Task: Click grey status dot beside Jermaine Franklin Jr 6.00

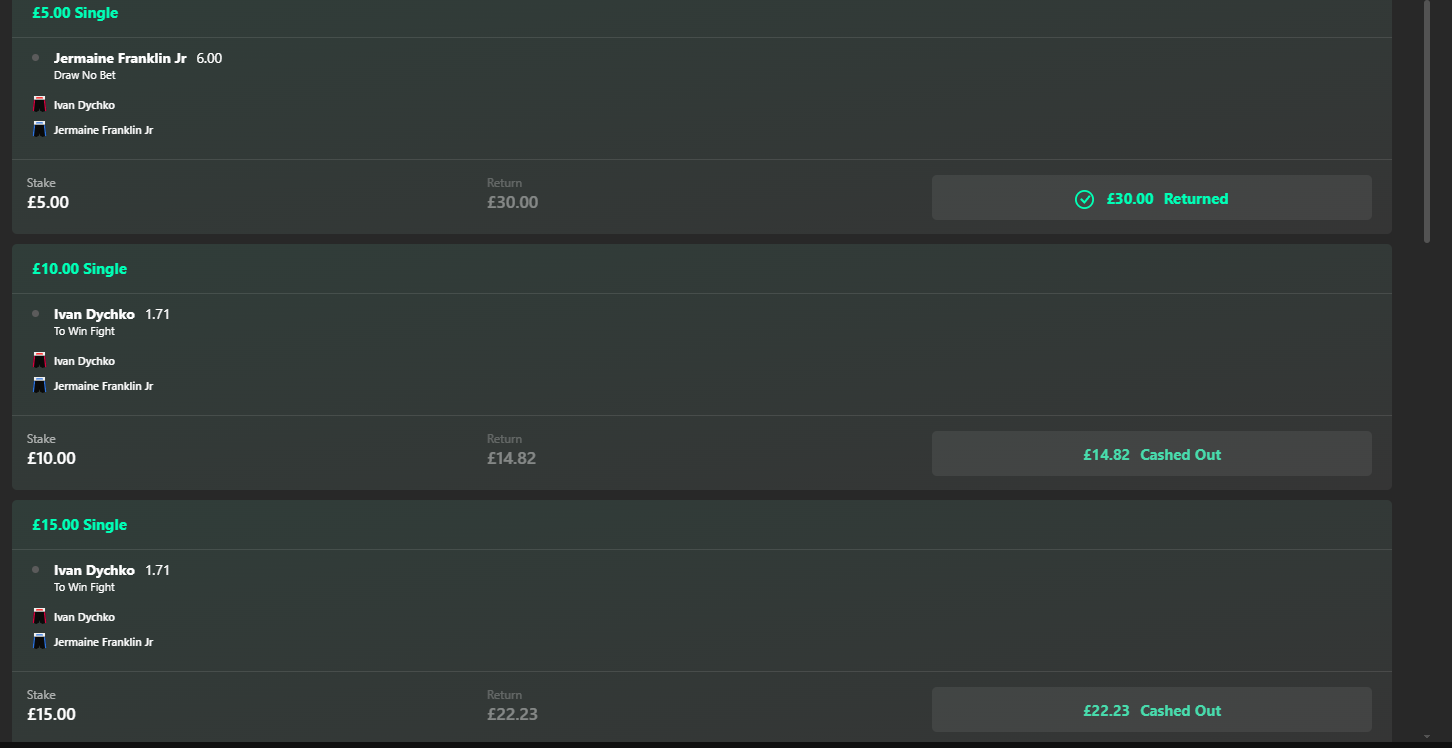Action: [x=36, y=58]
